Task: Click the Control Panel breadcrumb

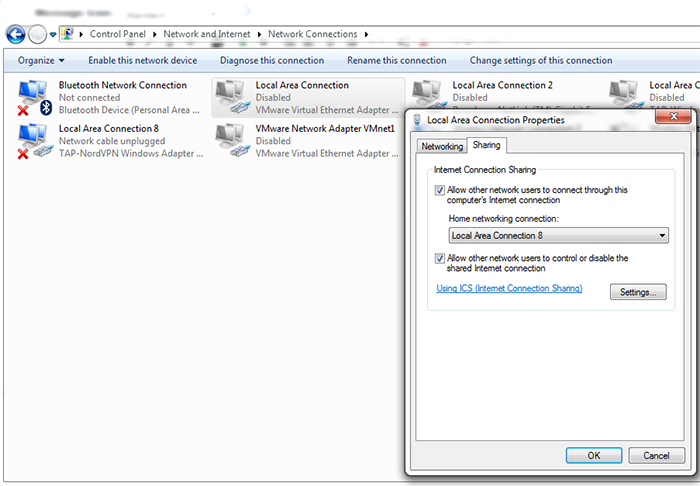Action: point(118,34)
